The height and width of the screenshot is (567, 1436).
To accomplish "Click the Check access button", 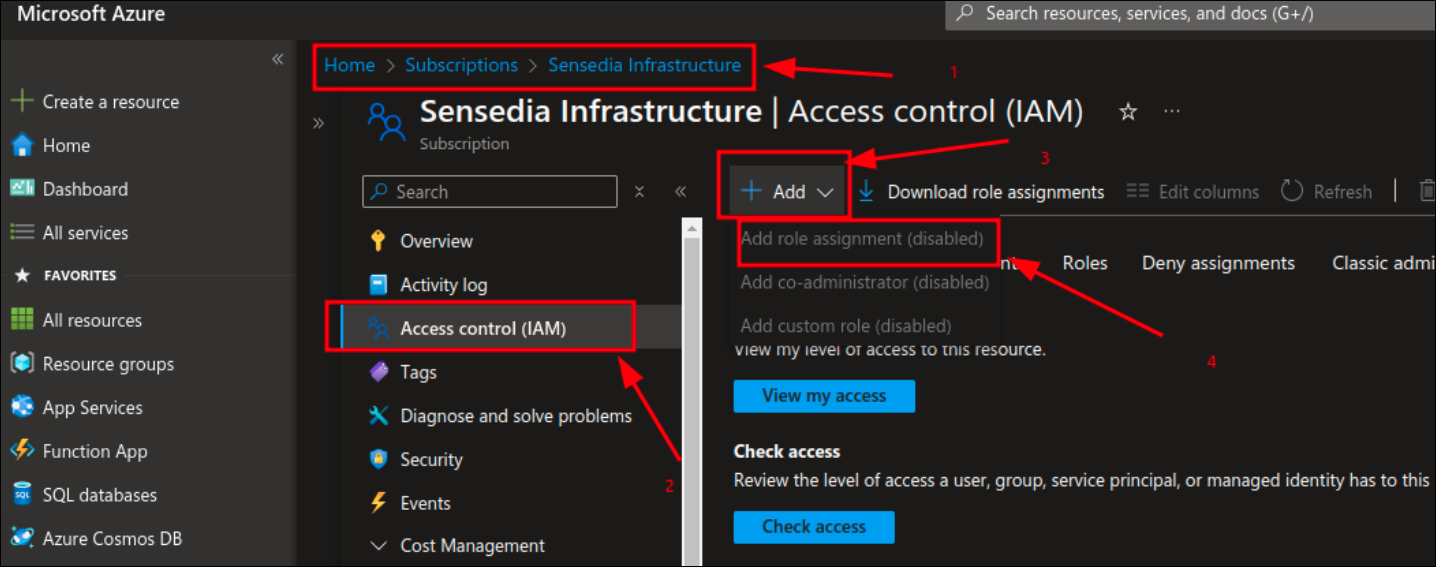I will click(813, 527).
